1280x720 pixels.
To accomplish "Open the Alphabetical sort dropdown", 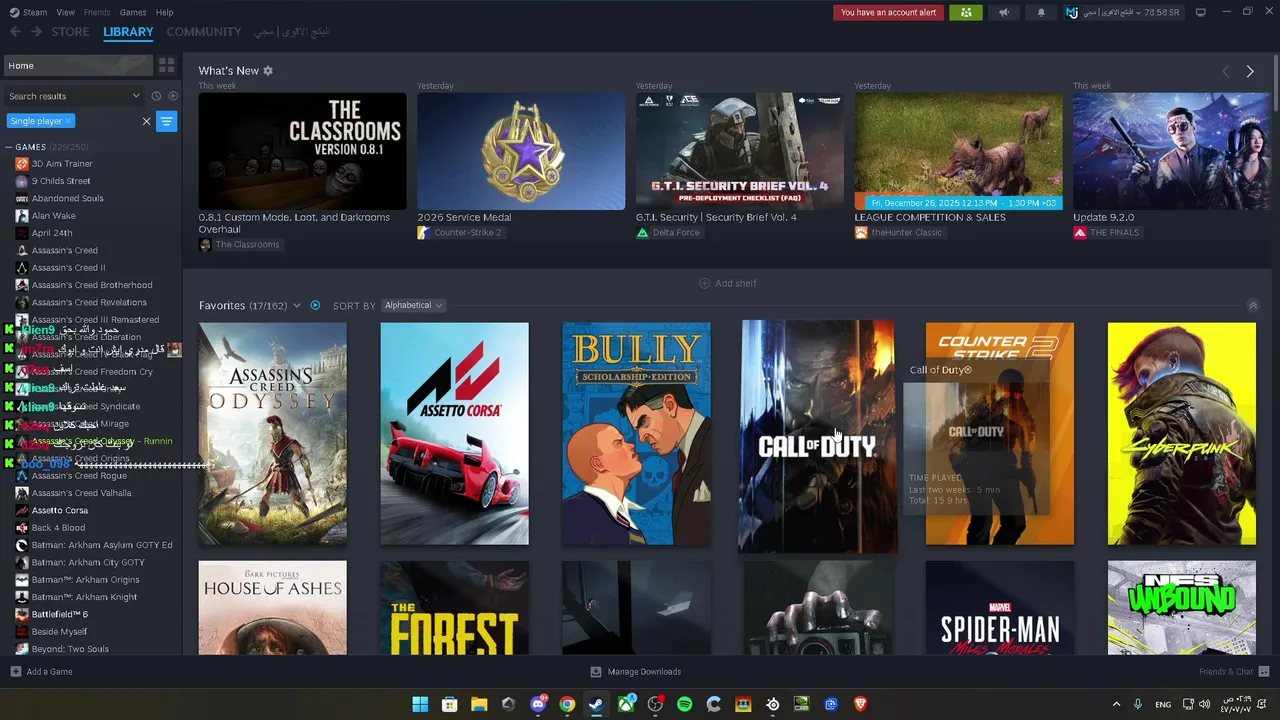I will pos(413,305).
